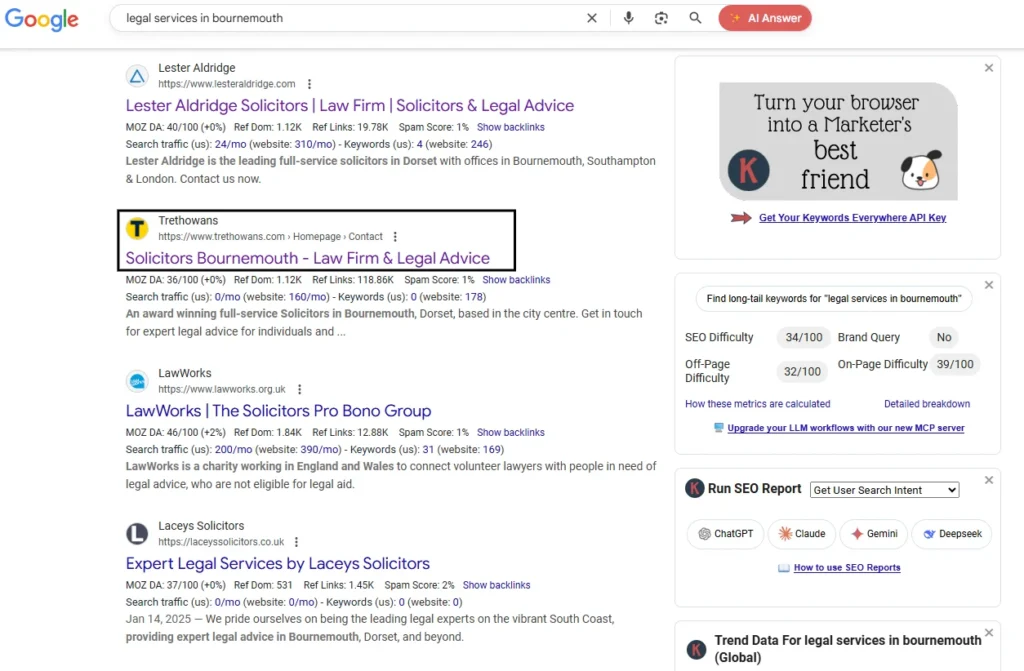Image resolution: width=1024 pixels, height=671 pixels.
Task: Click LawWorks website keywords 169 value
Action: point(492,450)
